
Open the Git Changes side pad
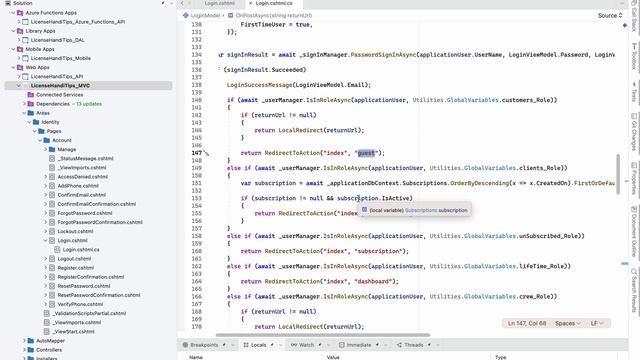(634, 132)
